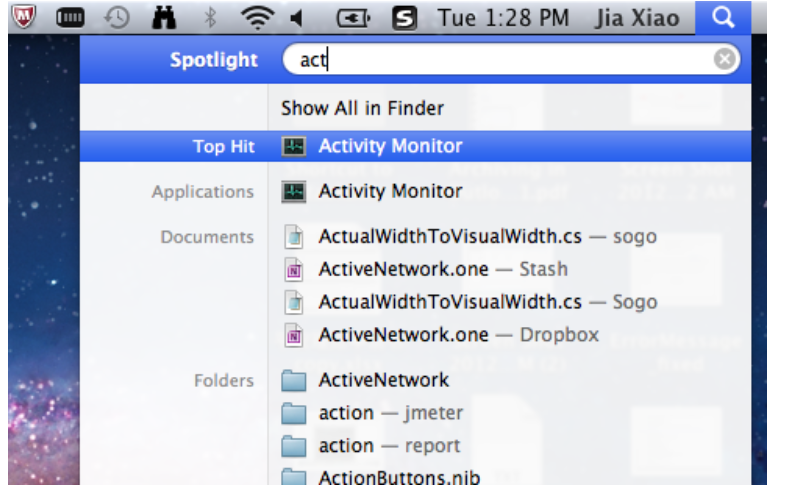Open ActualWidthToVisualWidth.cs in sogo
The width and height of the screenshot is (793, 503).
pyautogui.click(x=487, y=237)
